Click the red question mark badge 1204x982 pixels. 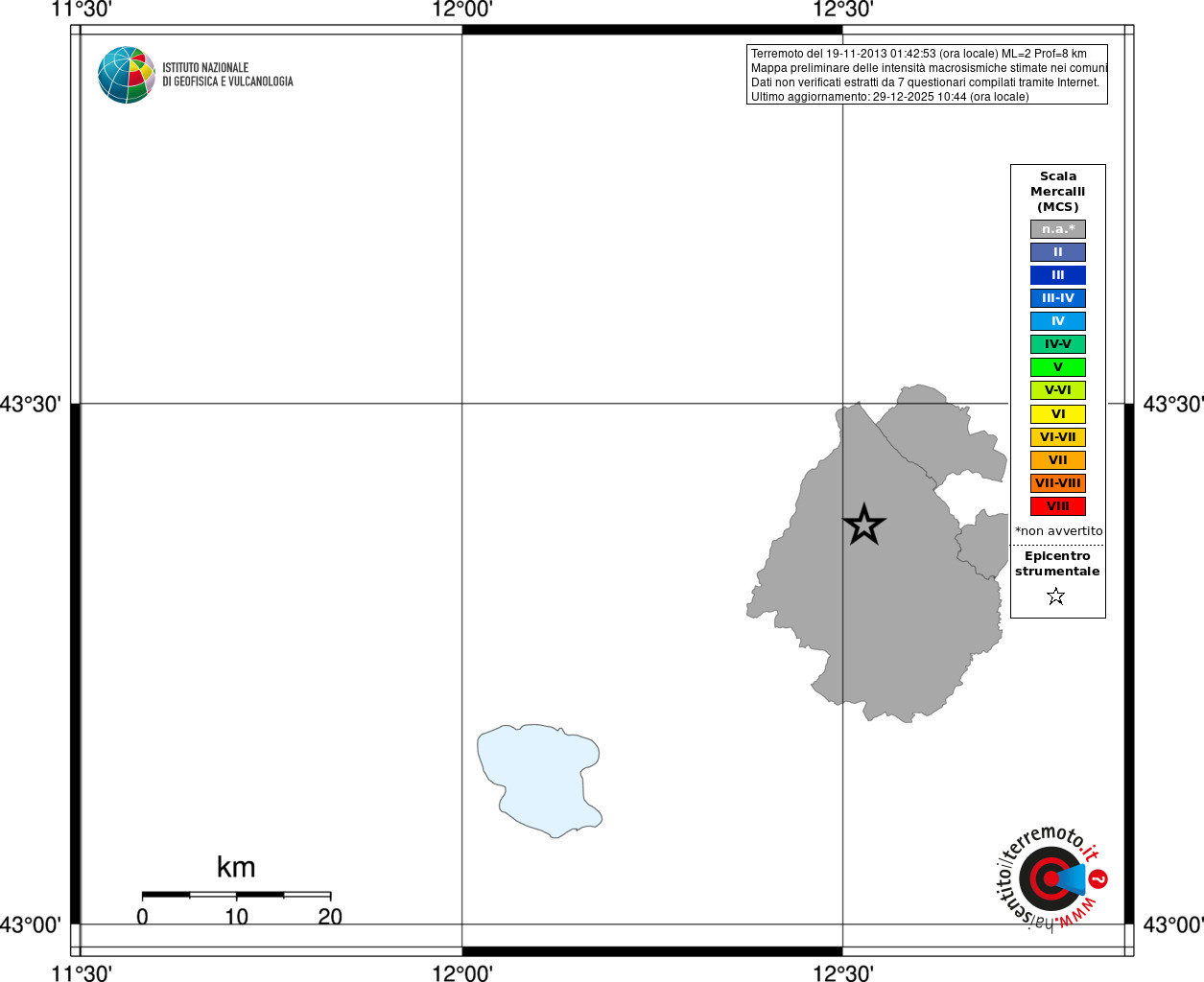(x=1098, y=878)
